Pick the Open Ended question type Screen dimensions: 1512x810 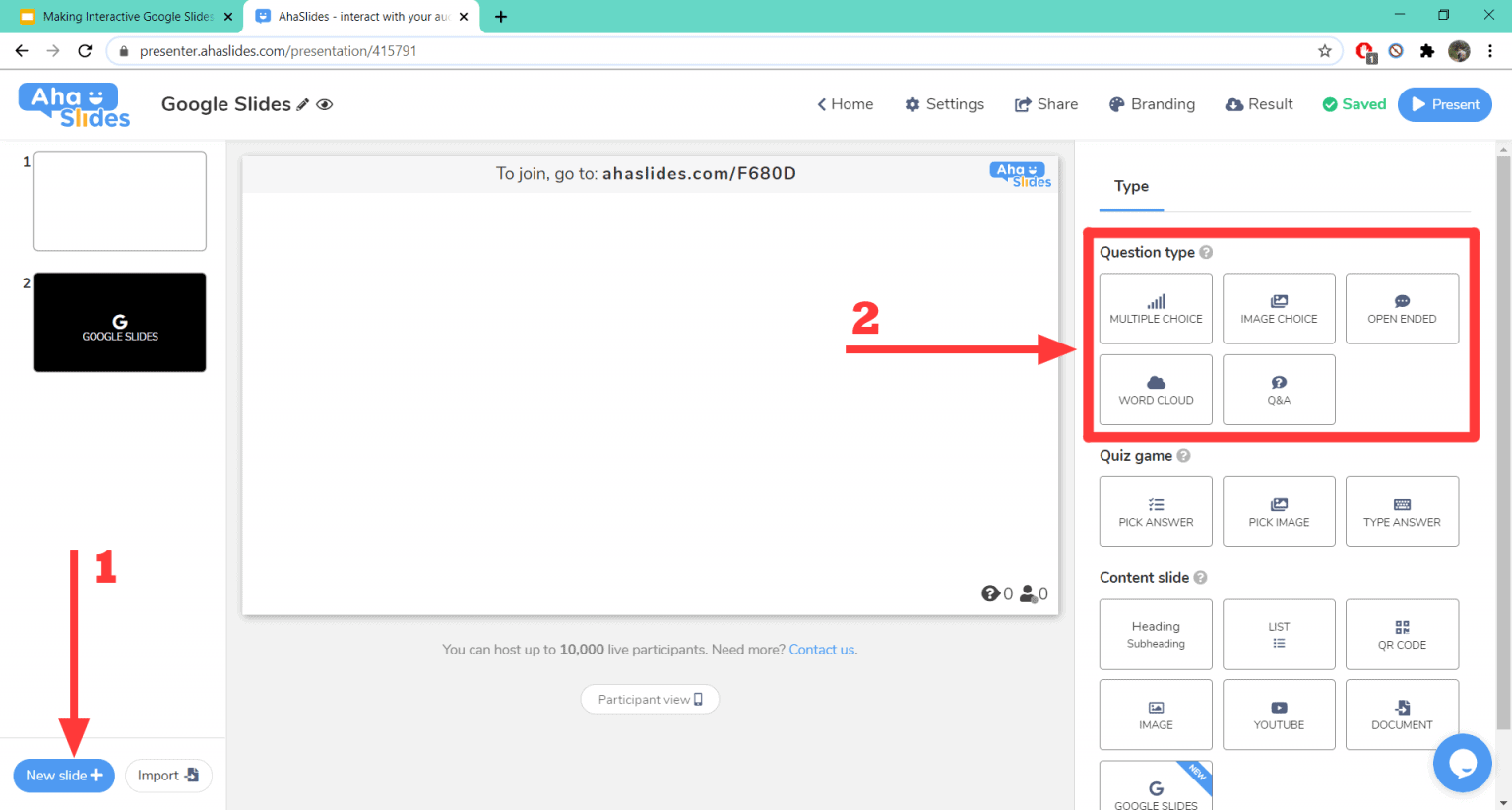point(1402,309)
